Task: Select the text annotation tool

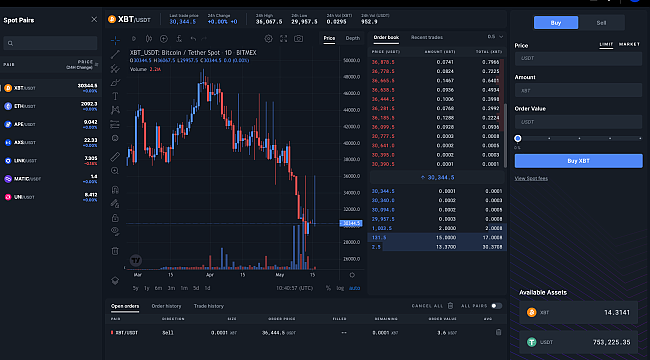Action: [115, 96]
